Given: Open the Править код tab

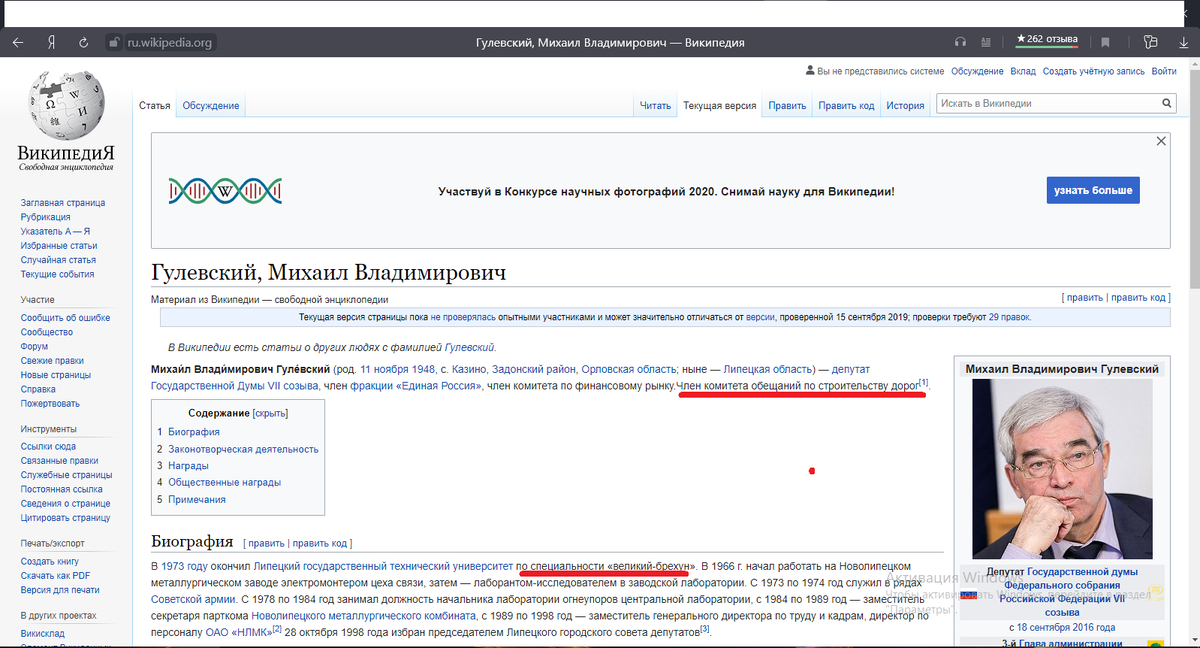Looking at the screenshot, I should point(846,105).
